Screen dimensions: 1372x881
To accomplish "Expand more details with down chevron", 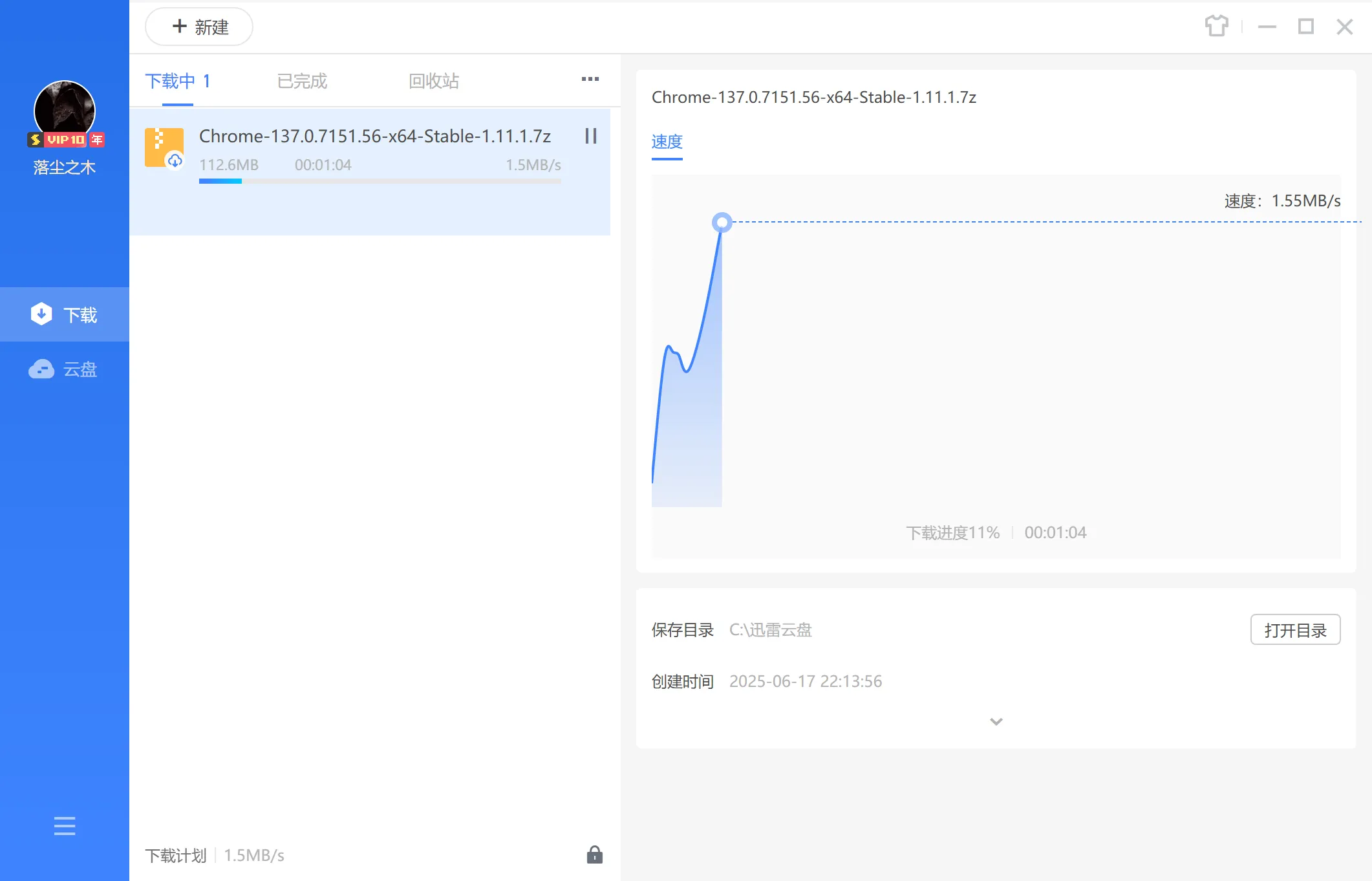I will (996, 721).
